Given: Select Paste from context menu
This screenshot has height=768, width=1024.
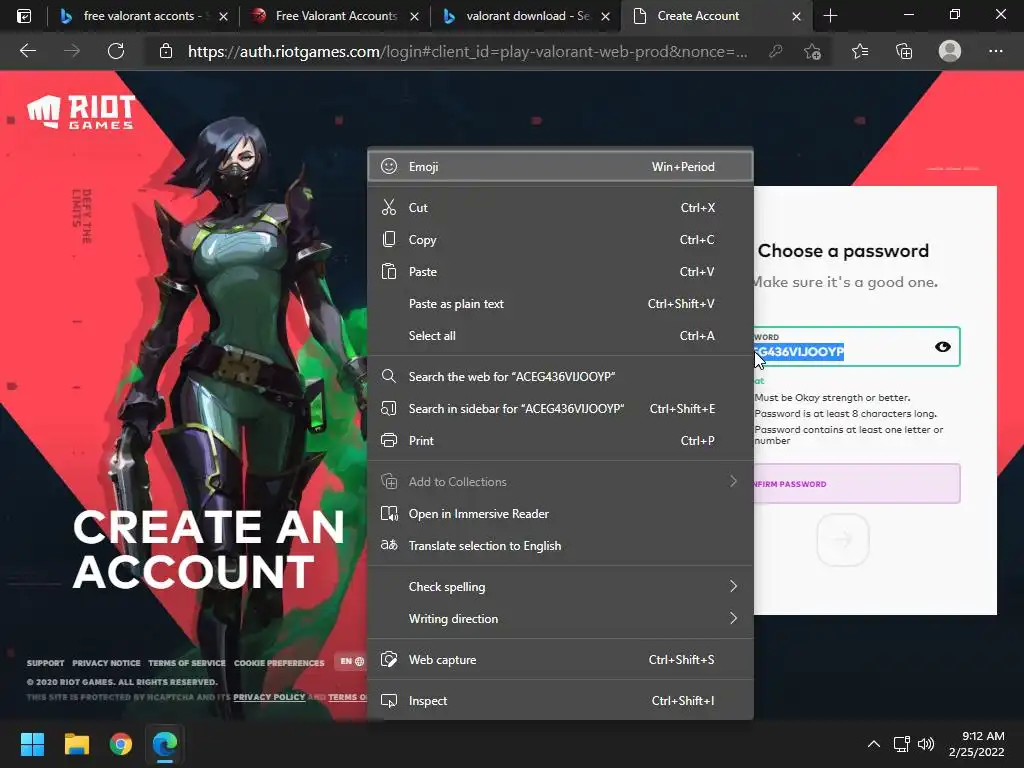Looking at the screenshot, I should coord(560,272).
